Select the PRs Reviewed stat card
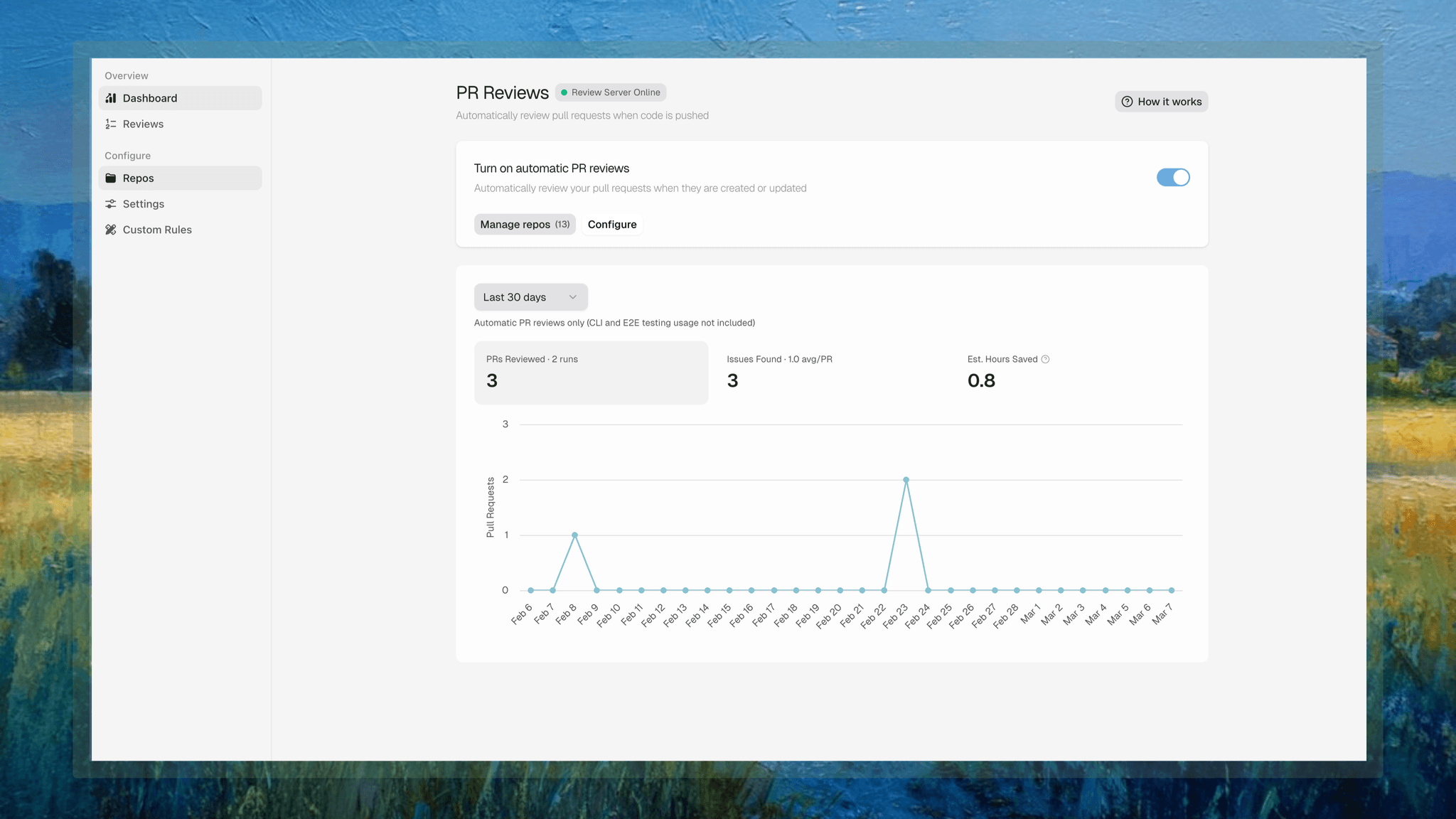Viewport: 1456px width, 819px height. click(x=591, y=373)
